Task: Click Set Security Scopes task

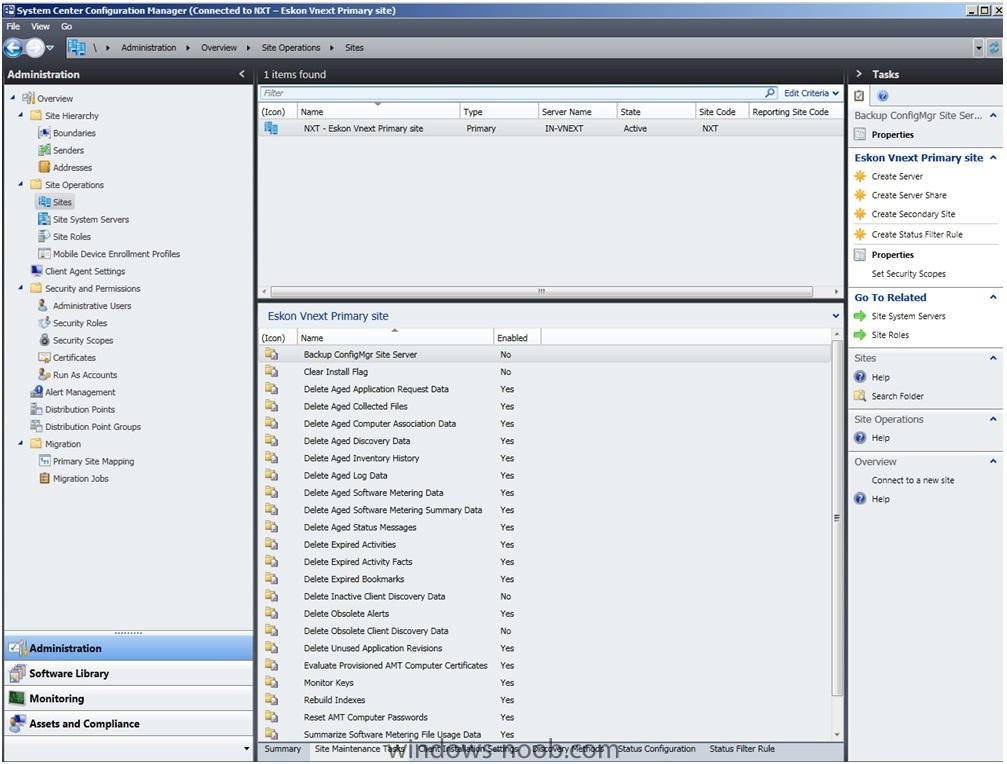Action: coord(908,274)
